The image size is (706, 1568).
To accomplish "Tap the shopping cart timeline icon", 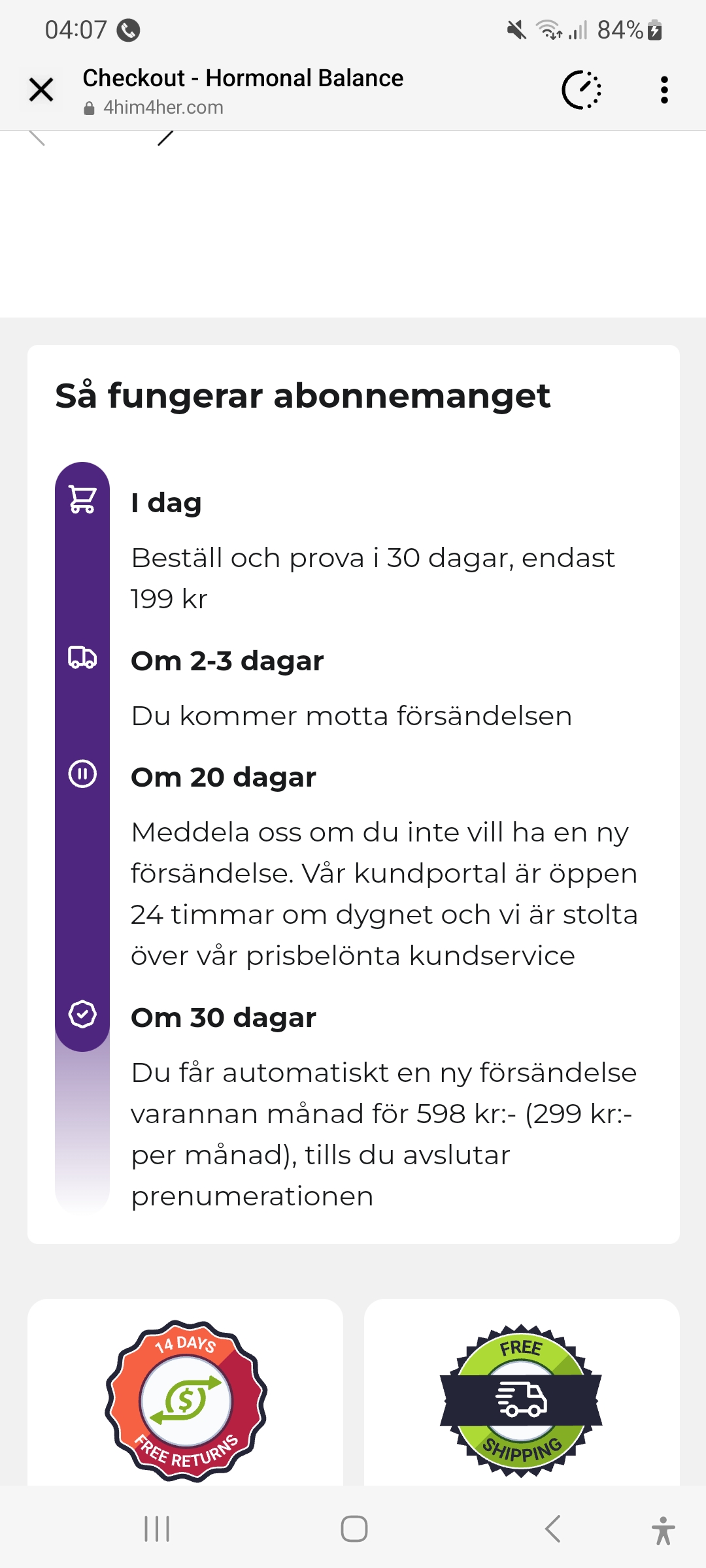I will pyautogui.click(x=82, y=500).
